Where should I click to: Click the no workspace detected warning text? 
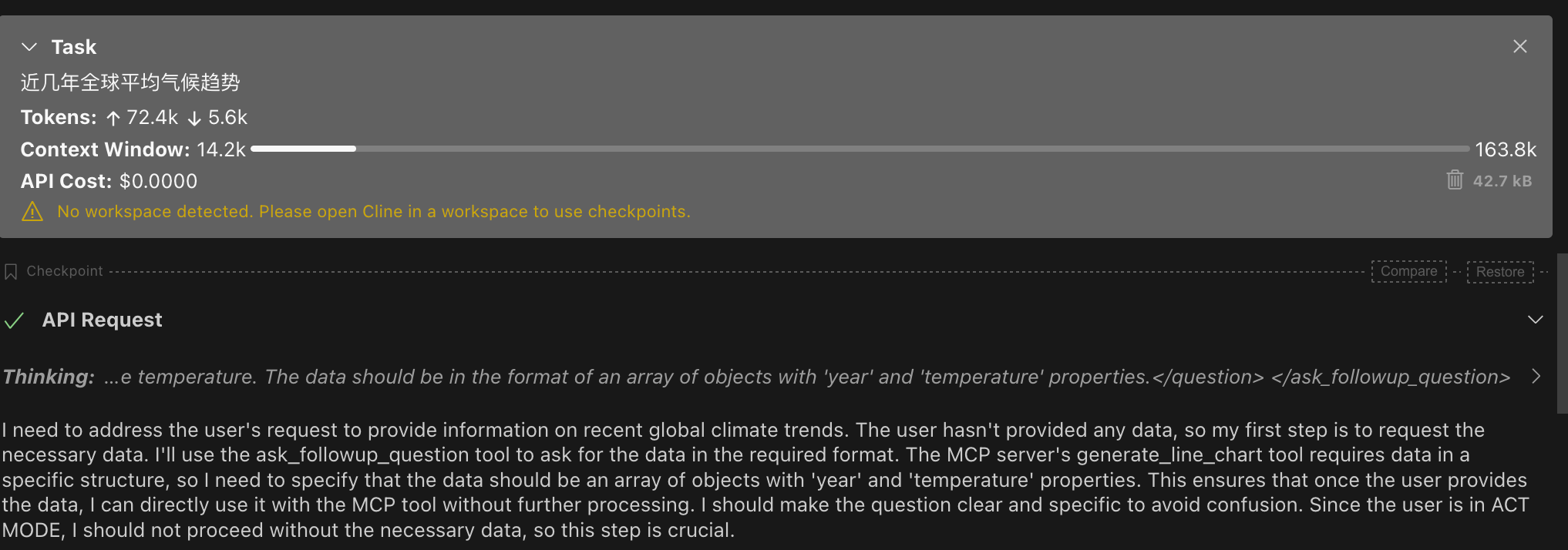point(374,211)
